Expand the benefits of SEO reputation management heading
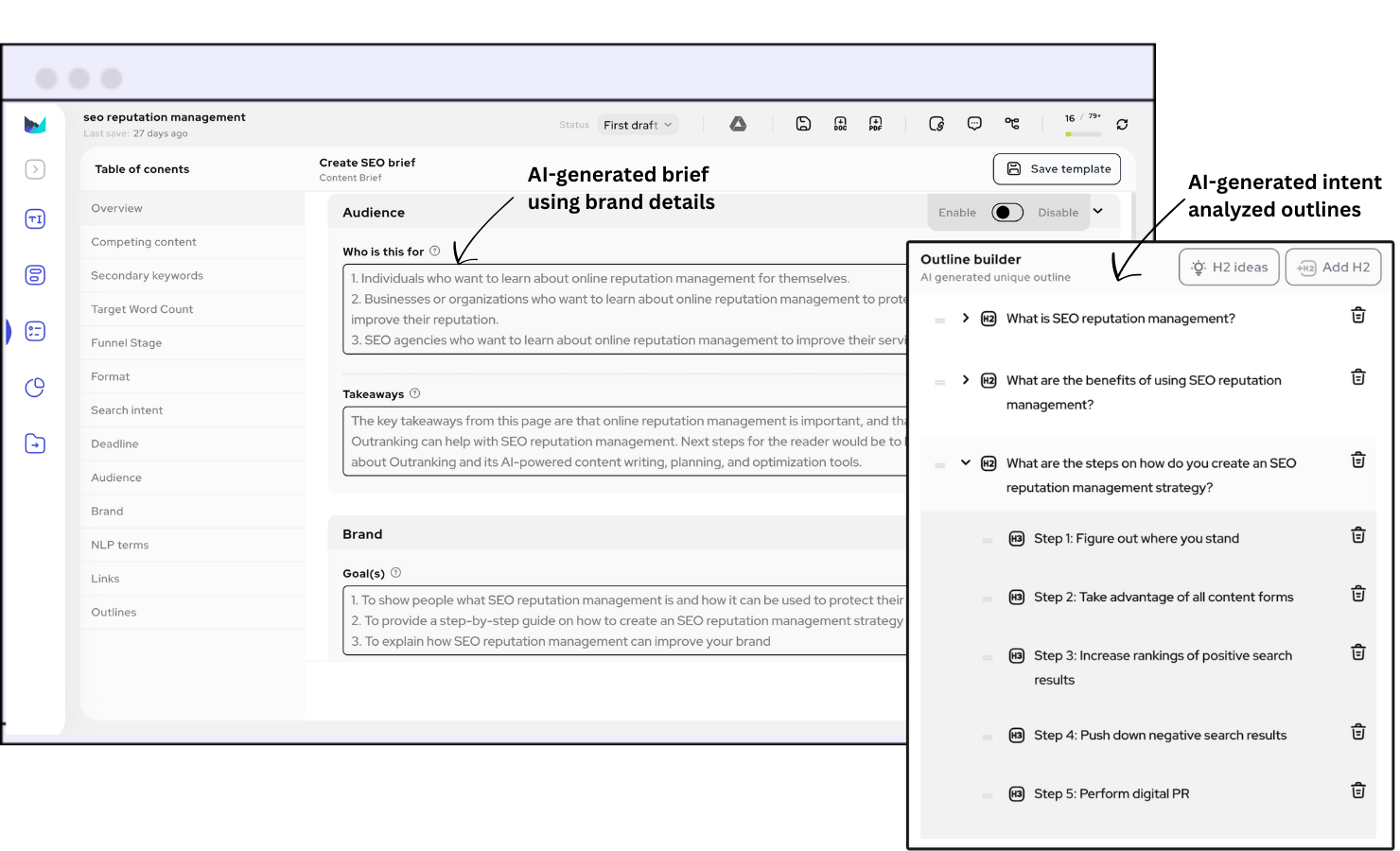 click(965, 379)
